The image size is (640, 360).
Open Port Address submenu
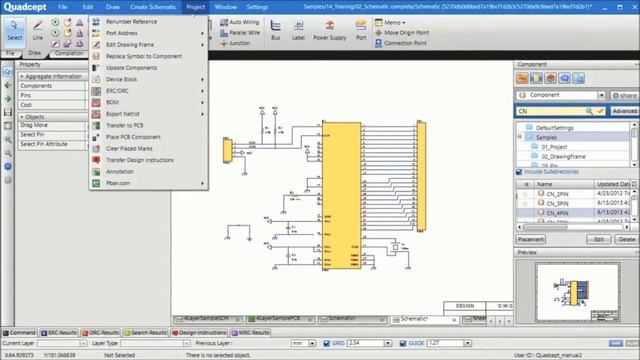(x=149, y=33)
